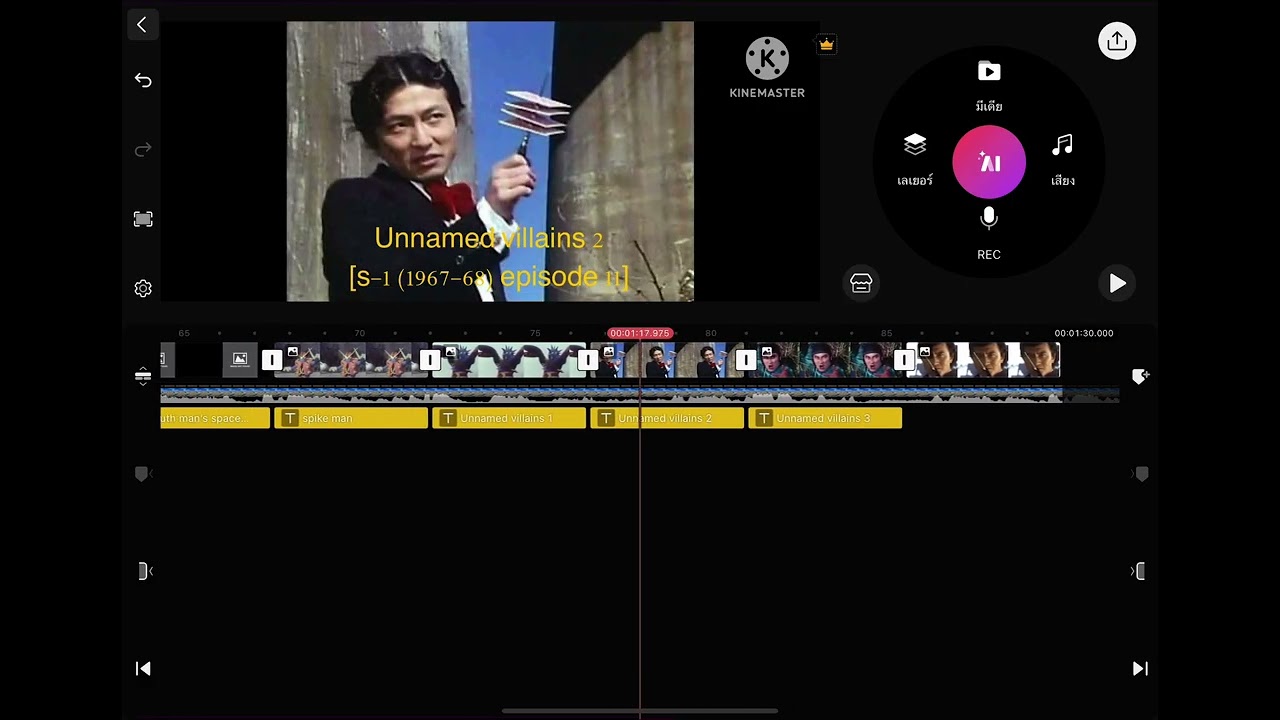Select the clip under the playhead

(667, 360)
